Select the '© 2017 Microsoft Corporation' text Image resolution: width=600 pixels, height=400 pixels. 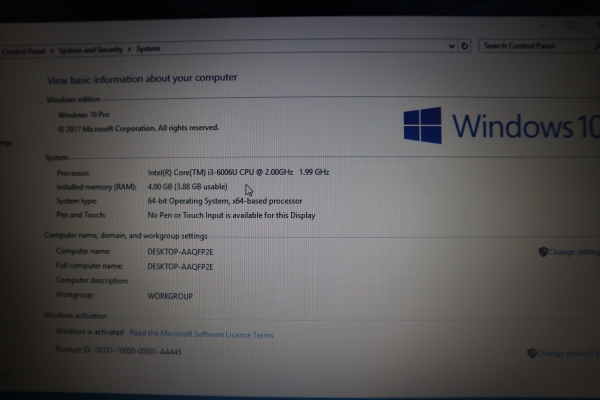click(107, 129)
